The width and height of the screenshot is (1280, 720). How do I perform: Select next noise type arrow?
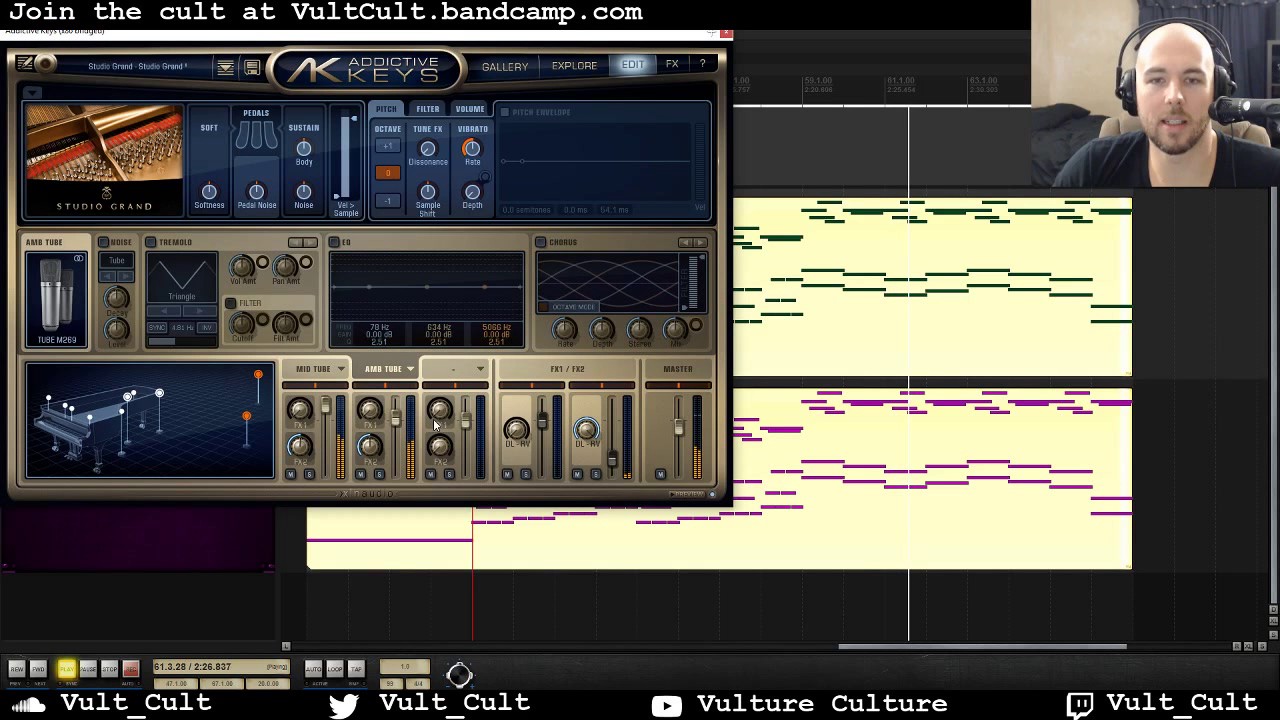[125, 276]
